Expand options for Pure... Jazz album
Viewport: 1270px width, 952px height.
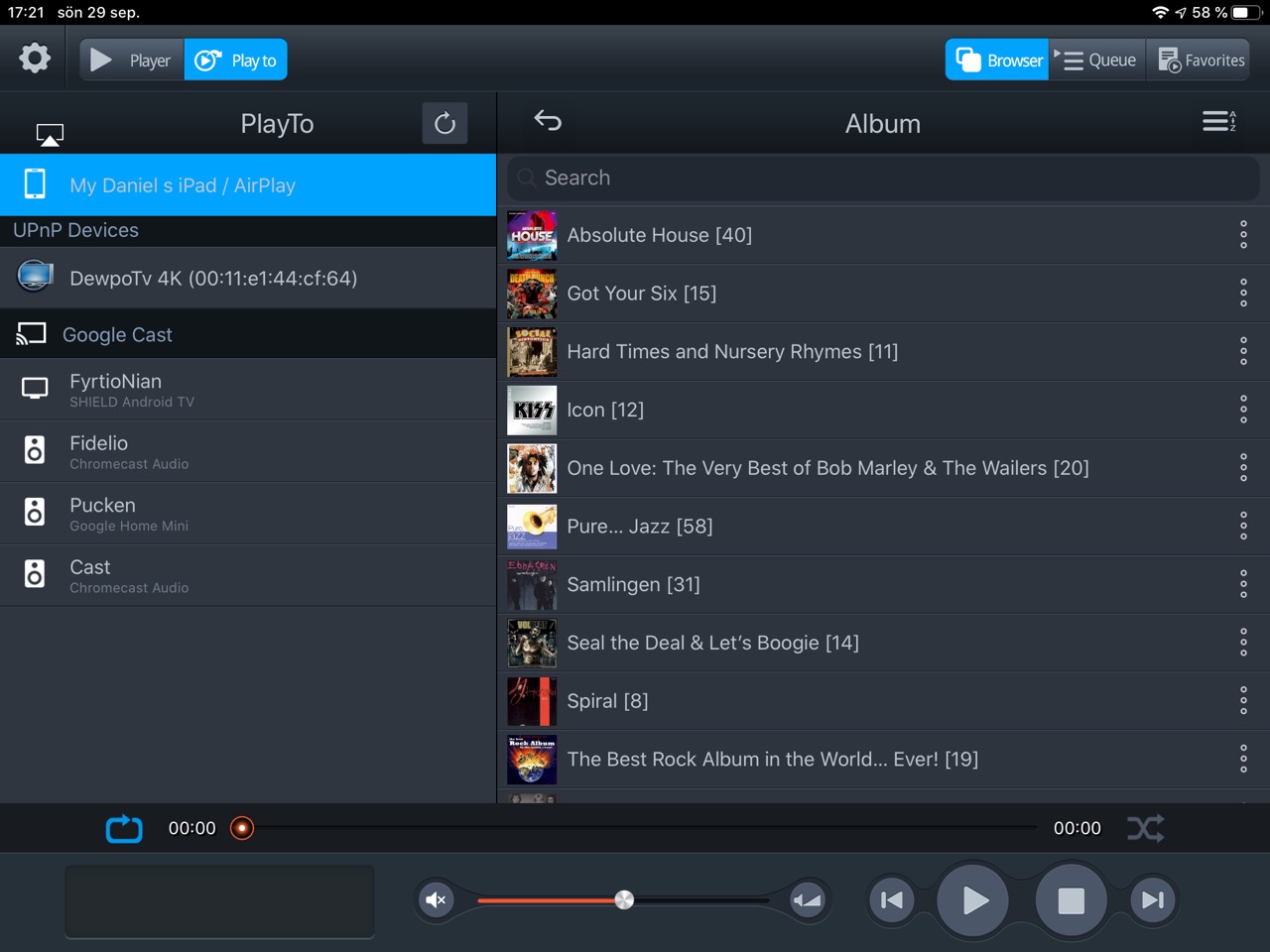(x=1243, y=527)
